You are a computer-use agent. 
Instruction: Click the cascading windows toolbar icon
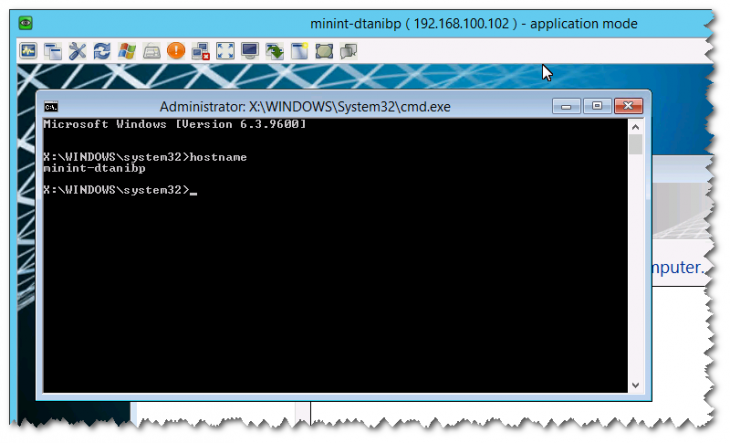pyautogui.click(x=53, y=51)
